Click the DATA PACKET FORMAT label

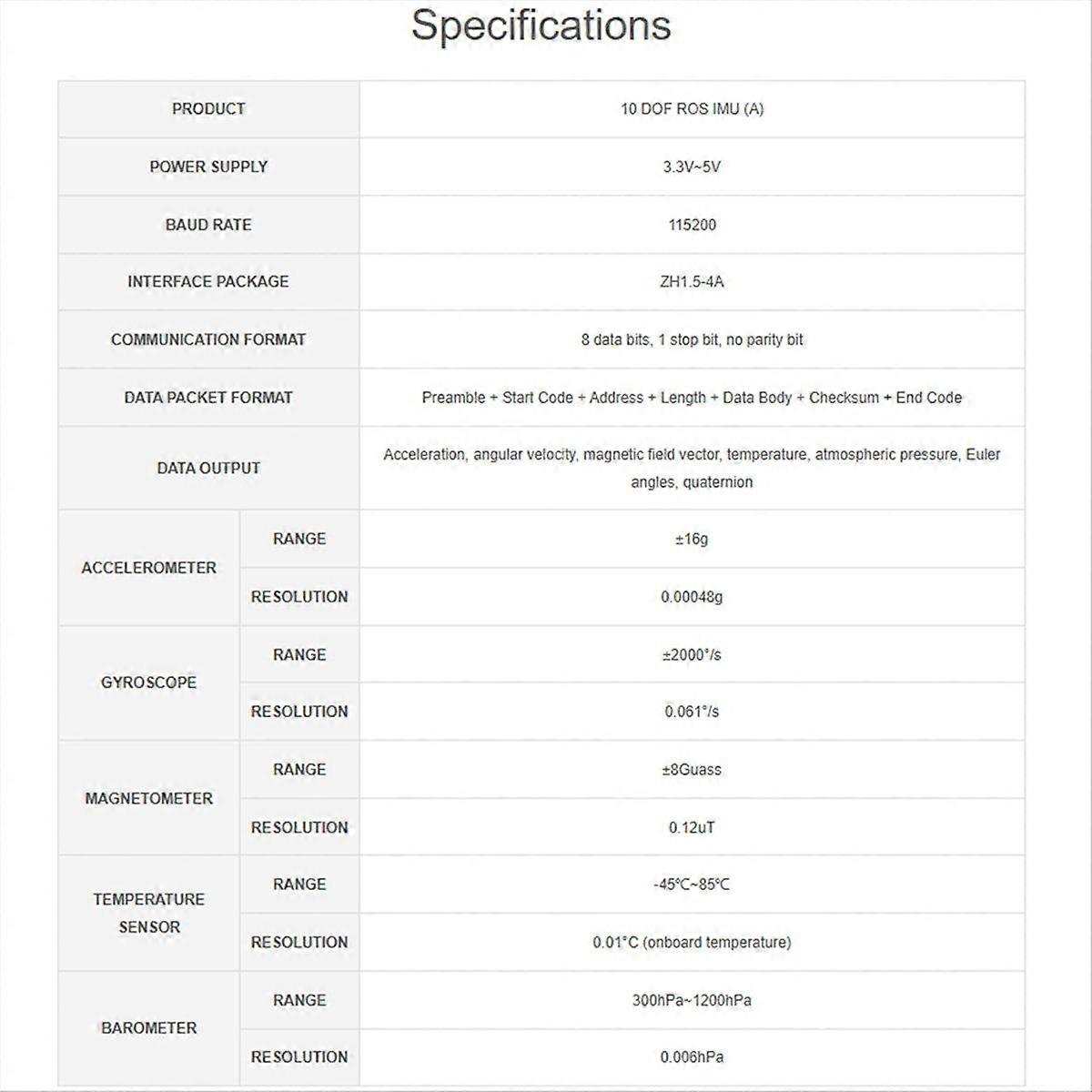pos(208,398)
